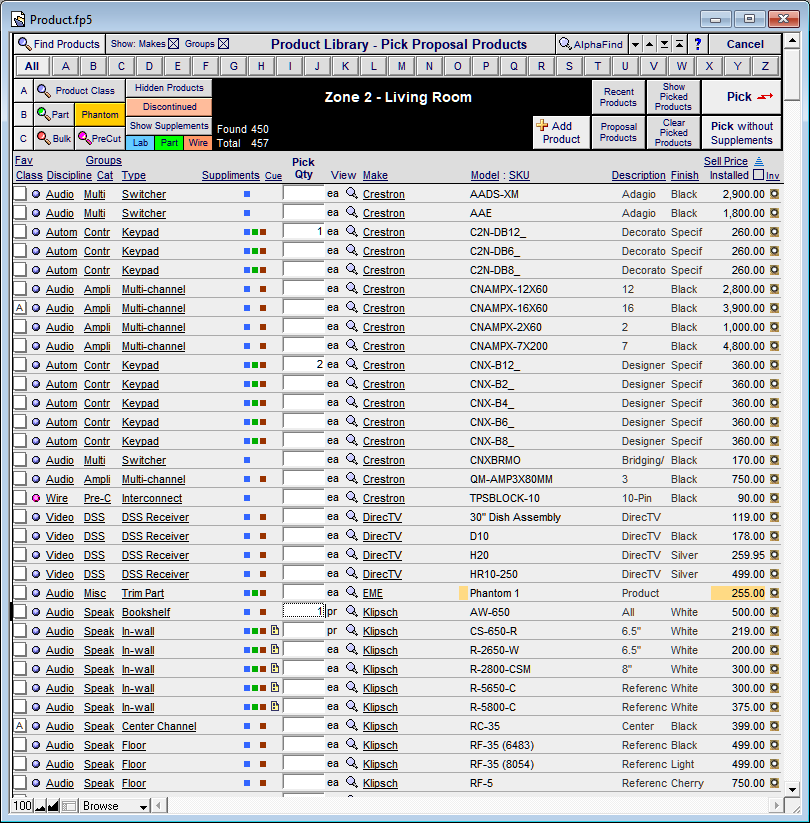Click the Find Products magnifier button
Screen dimensions: 810x823
coord(59,44)
